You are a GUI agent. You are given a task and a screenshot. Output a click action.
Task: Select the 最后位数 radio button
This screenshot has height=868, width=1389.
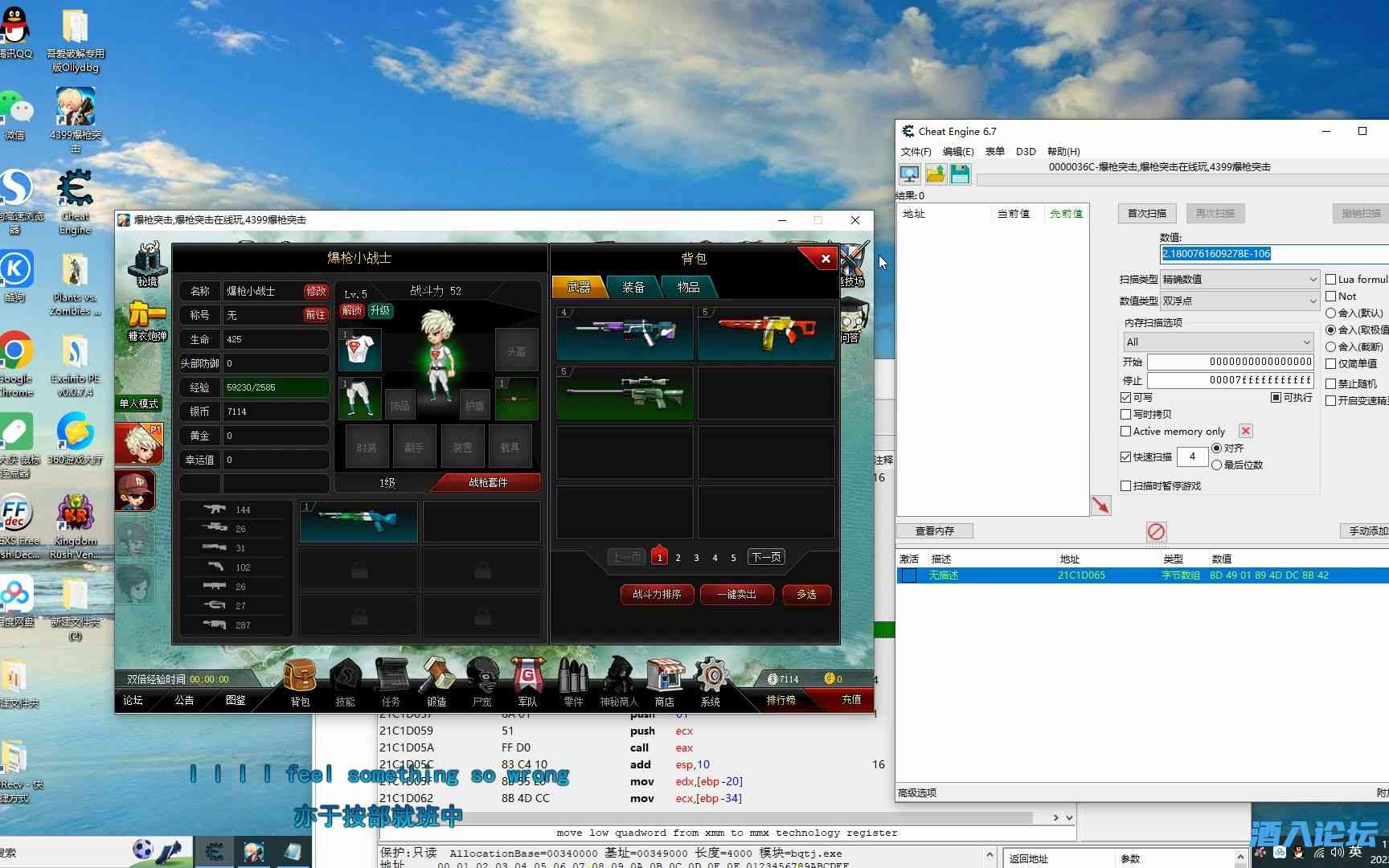1217,465
